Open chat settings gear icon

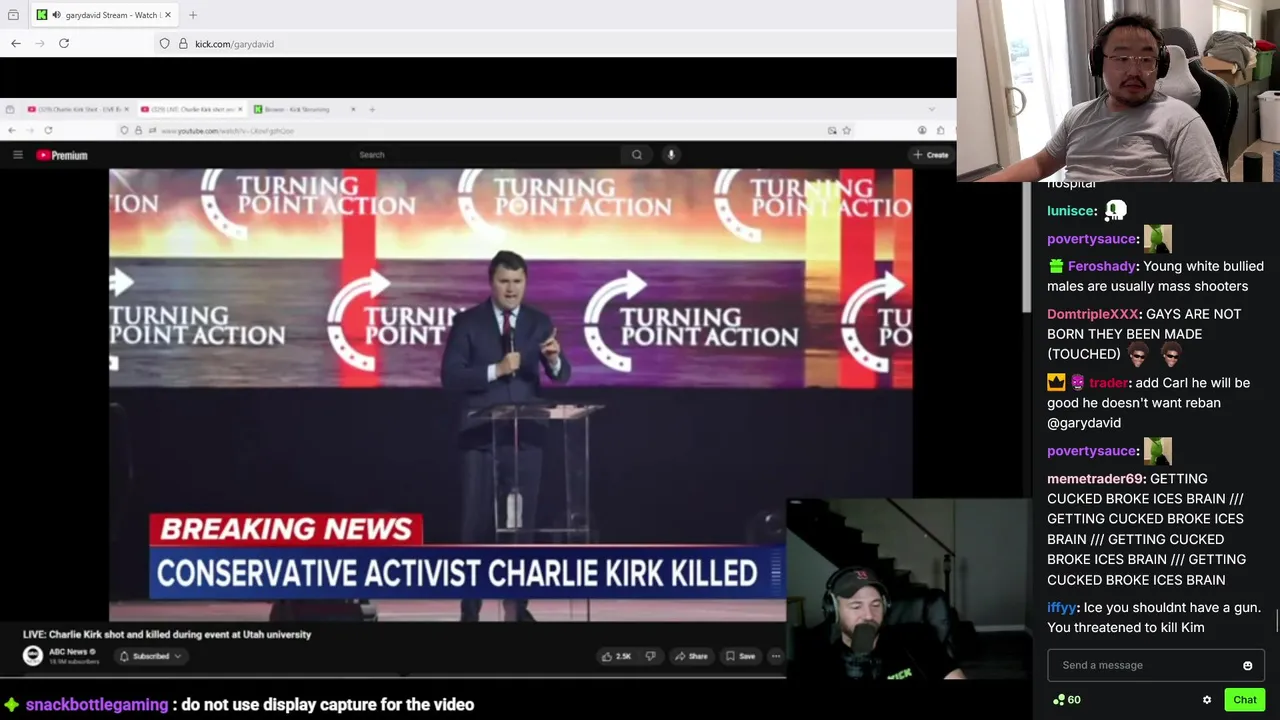click(x=1207, y=700)
